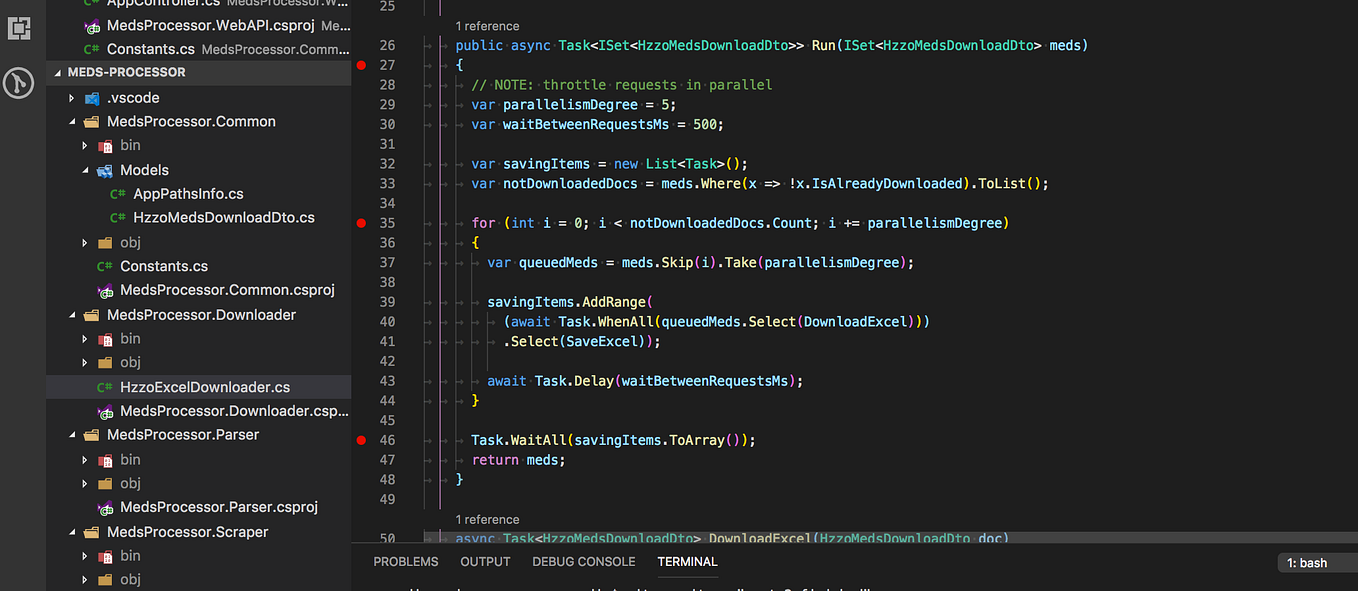Screen dimensions: 1358x591
Task: Click the csproj icon beside MedsProcessor.Common.csproj
Action: [106, 290]
